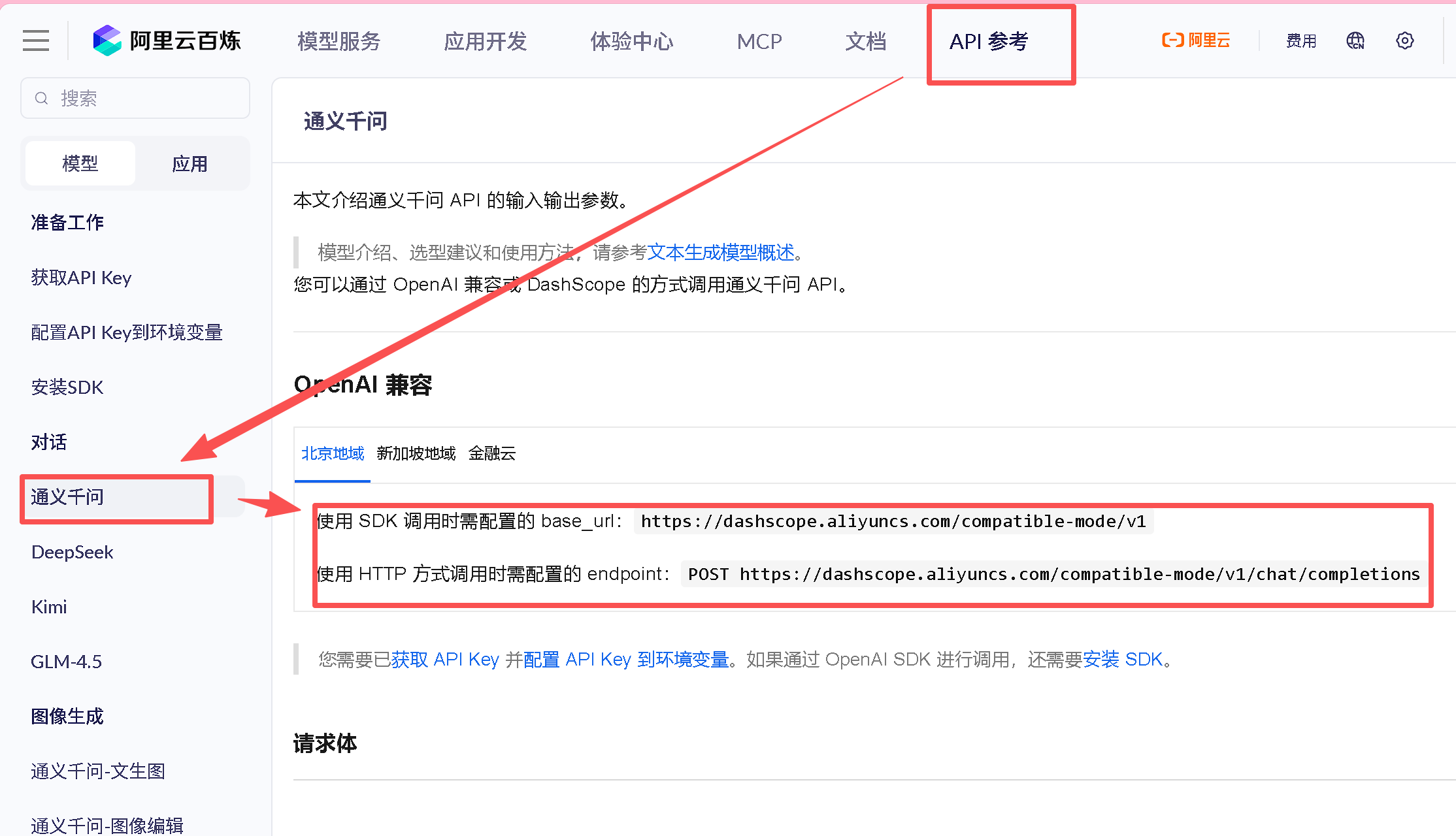Open the 文本生成模型概述 link
1456x836 pixels.
tap(720, 252)
